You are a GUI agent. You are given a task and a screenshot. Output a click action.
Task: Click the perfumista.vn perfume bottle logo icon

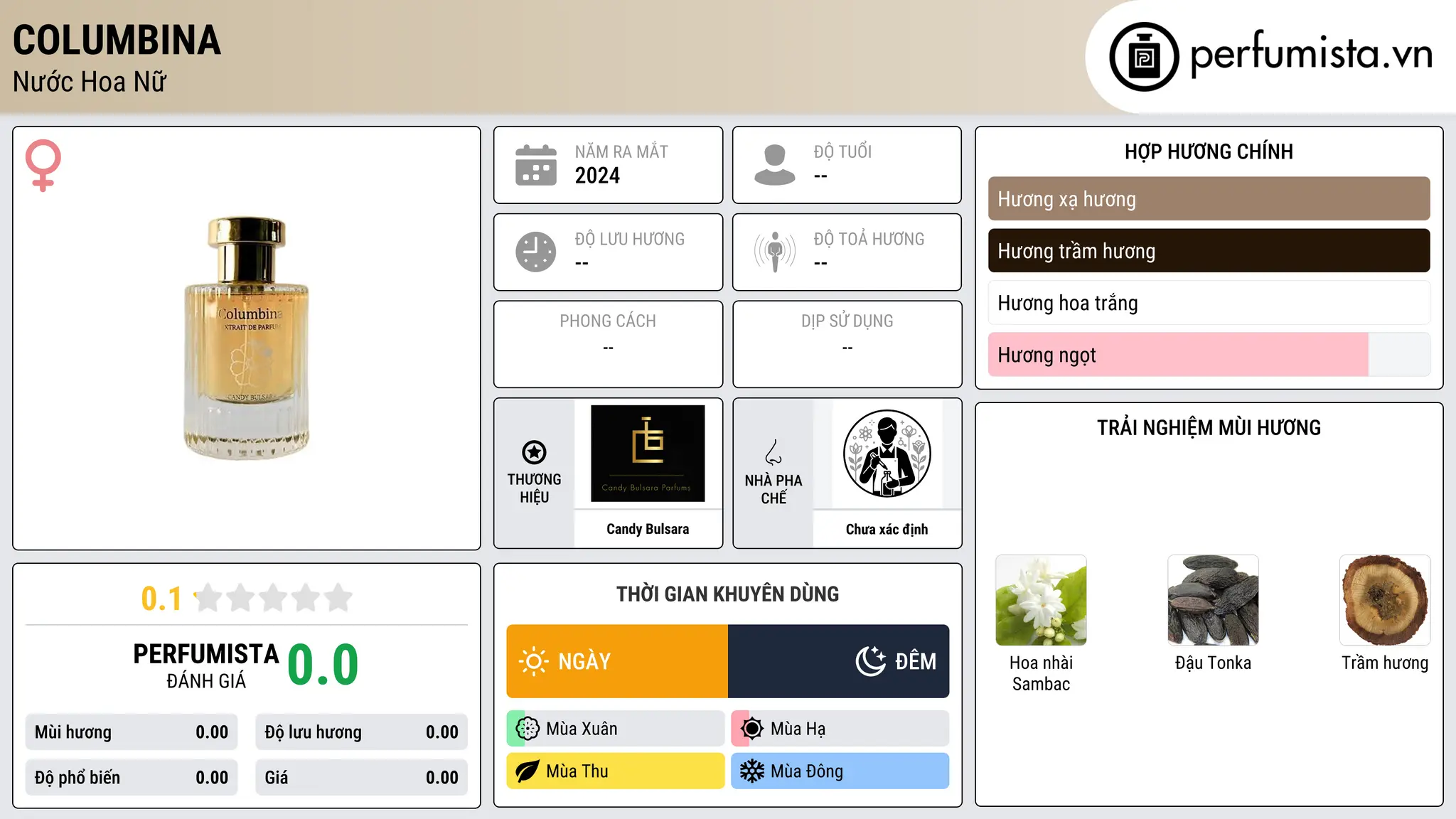(x=1144, y=57)
